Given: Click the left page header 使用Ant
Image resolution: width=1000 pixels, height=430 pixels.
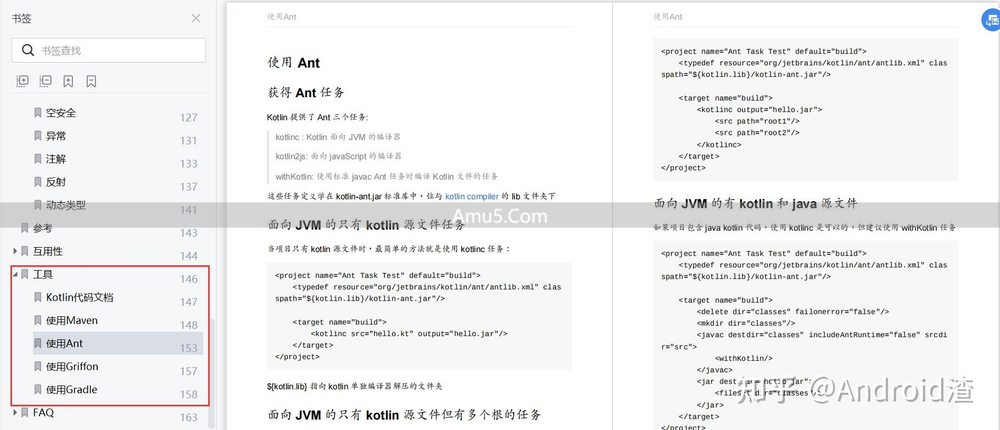Looking at the screenshot, I should (282, 17).
